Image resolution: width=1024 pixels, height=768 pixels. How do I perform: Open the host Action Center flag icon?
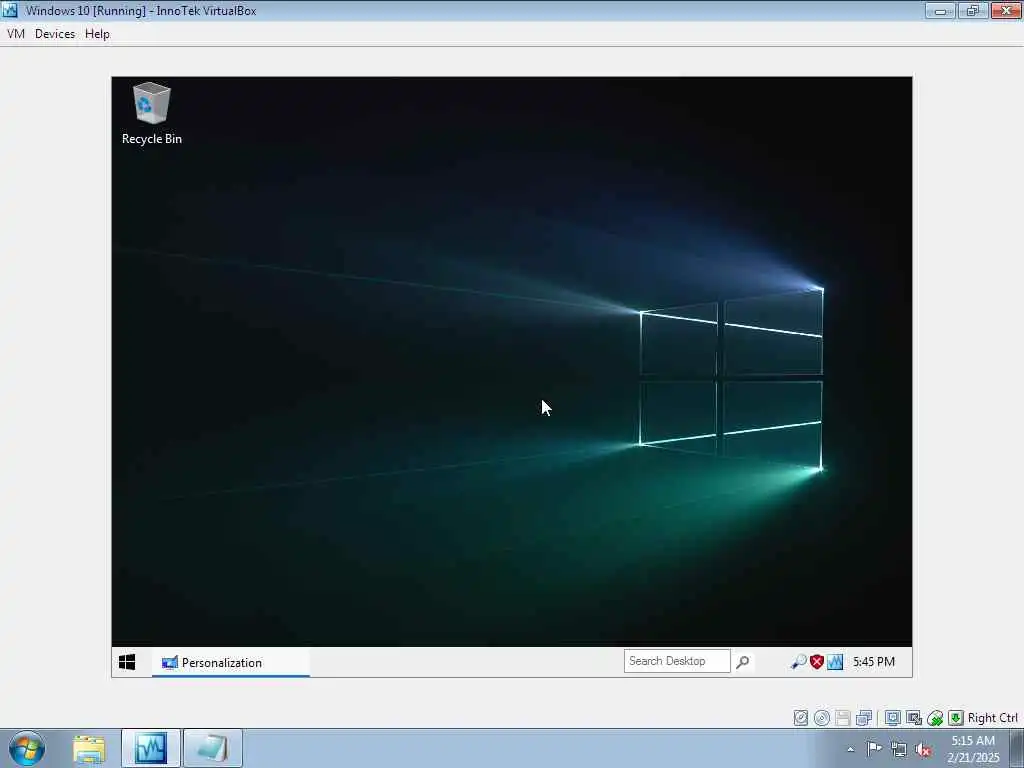[x=874, y=748]
